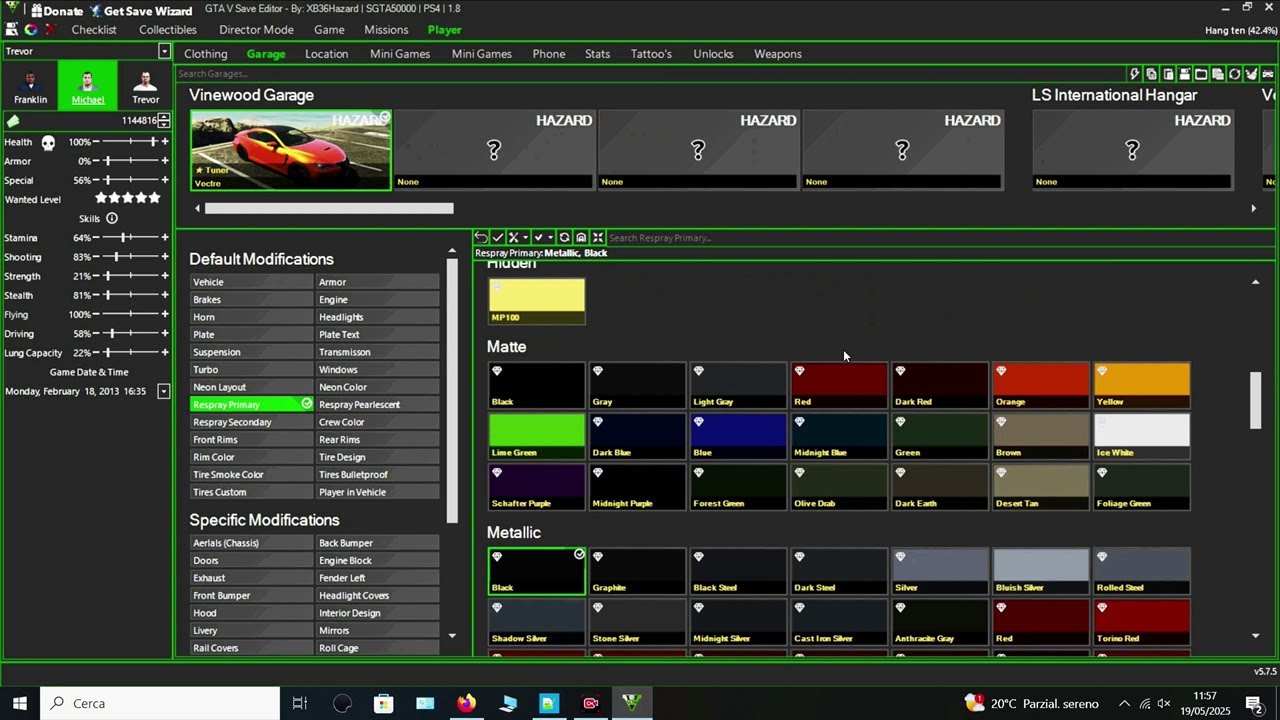The height and width of the screenshot is (720, 1280).
Task: Open Microsoft Store from the taskbar
Action: (383, 703)
